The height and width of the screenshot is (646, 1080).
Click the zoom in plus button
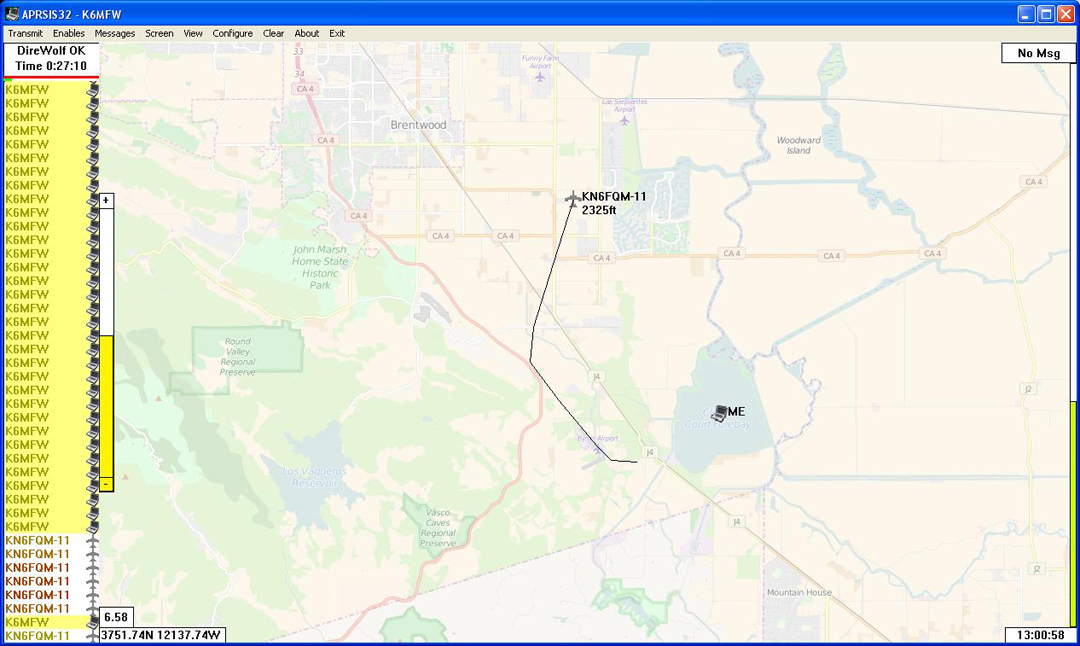[x=106, y=200]
